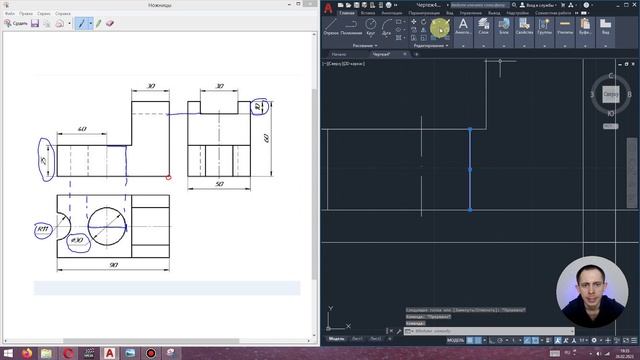Select the Arc (Дуга) tool
This screenshot has height=360, width=640.
coord(386,26)
